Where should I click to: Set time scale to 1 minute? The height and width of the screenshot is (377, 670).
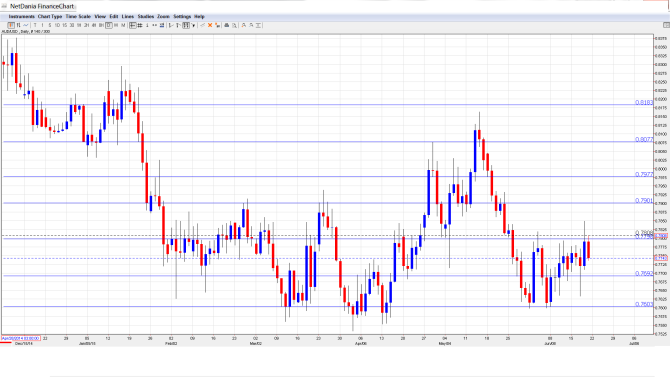click(42, 26)
